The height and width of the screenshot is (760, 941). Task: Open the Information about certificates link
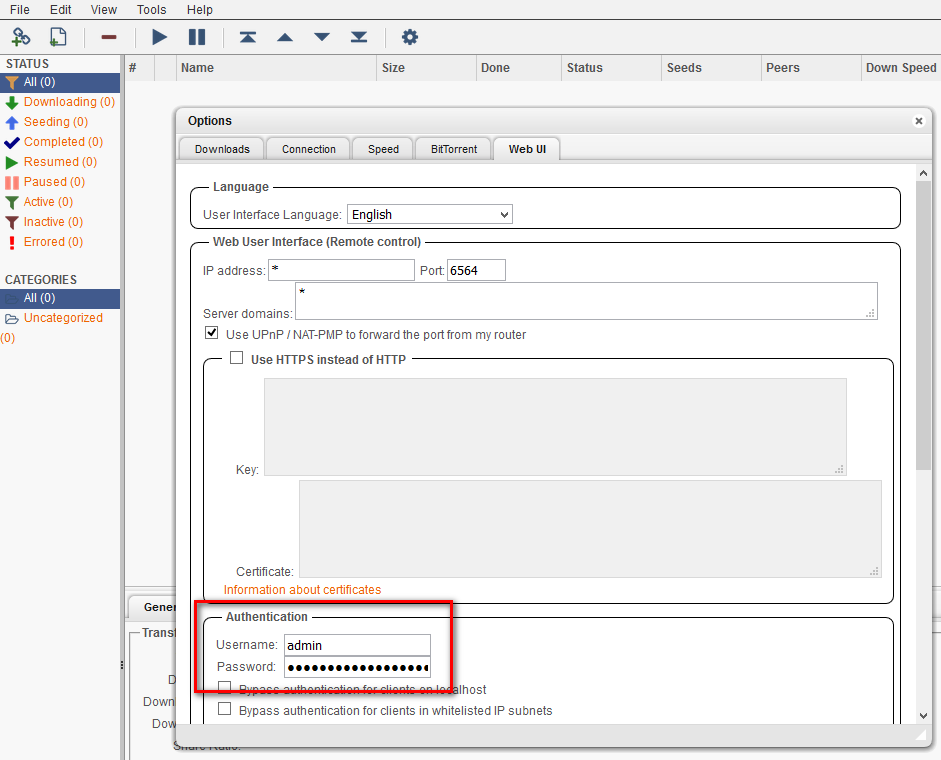tap(302, 590)
